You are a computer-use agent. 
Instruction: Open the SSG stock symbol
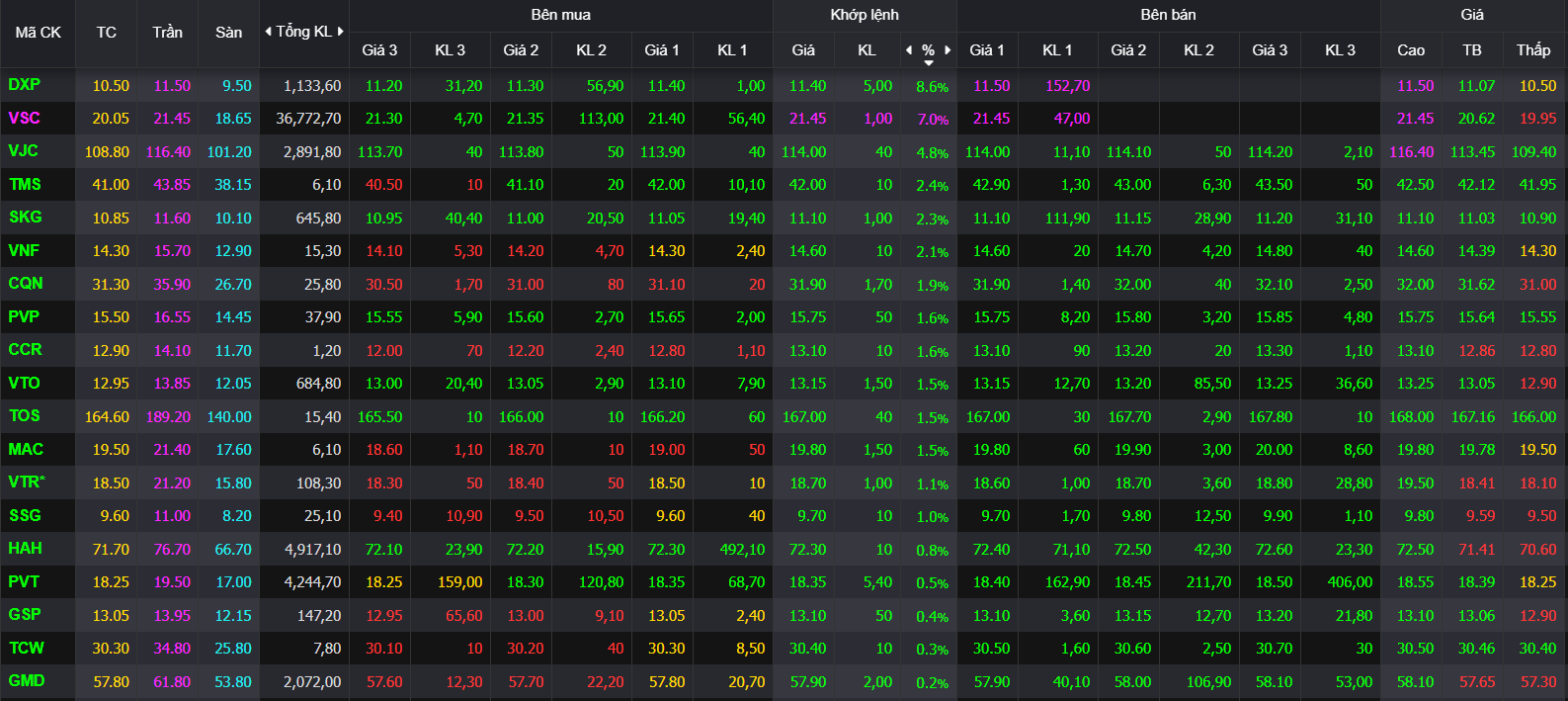25,516
